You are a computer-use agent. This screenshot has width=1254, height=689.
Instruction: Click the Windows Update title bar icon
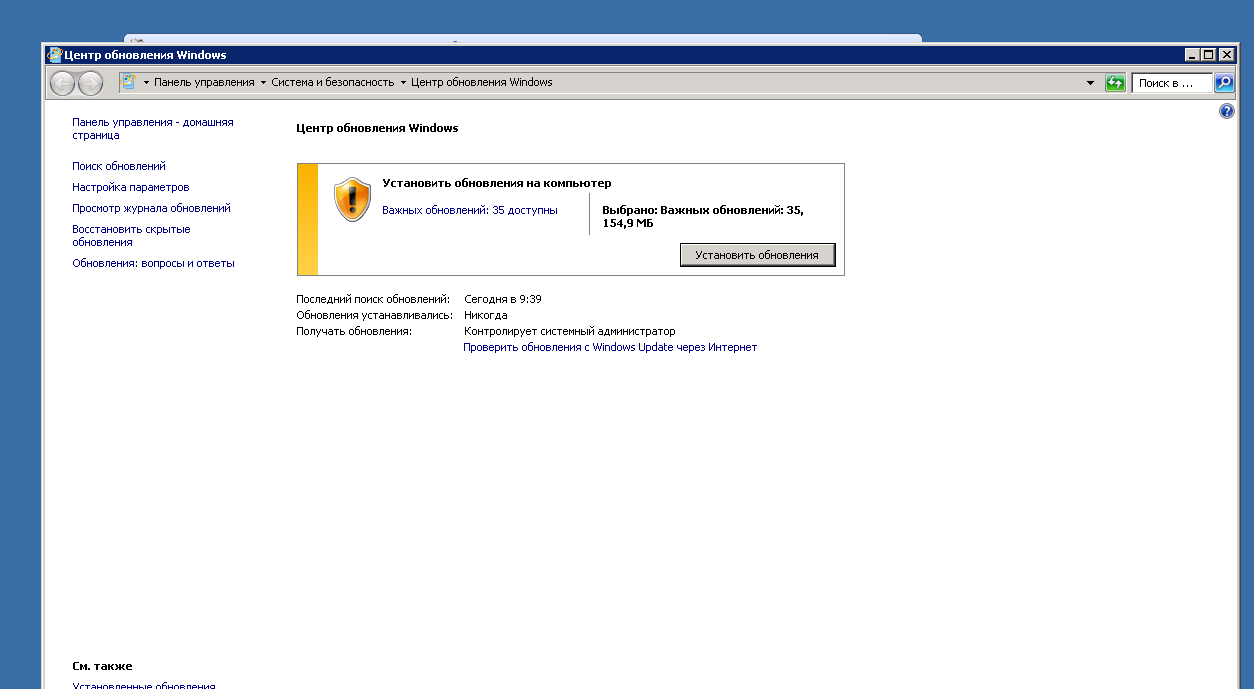[x=55, y=55]
